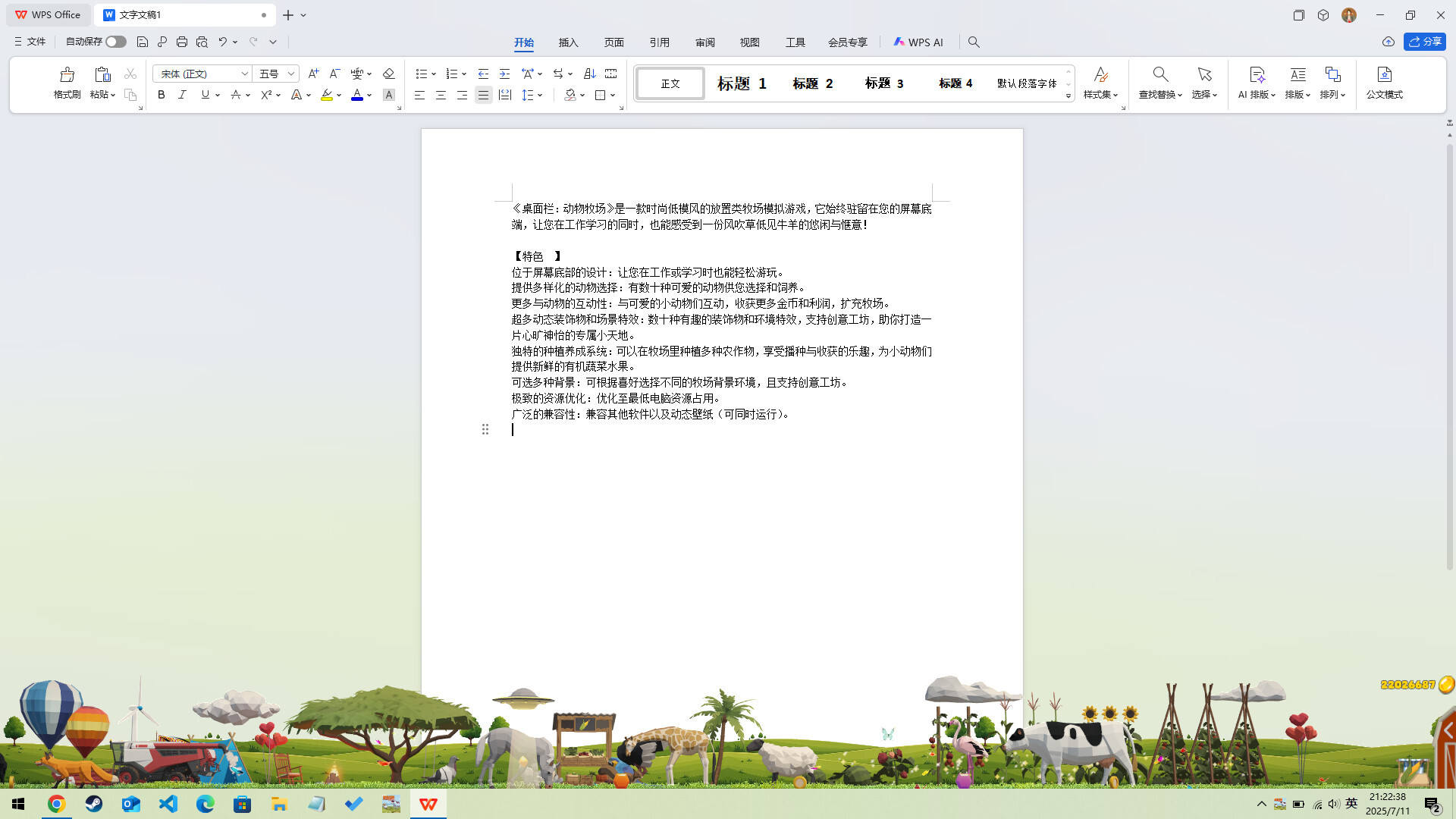1456x819 pixels.
Task: Toggle underline formatting on selected text
Action: pyautogui.click(x=204, y=95)
